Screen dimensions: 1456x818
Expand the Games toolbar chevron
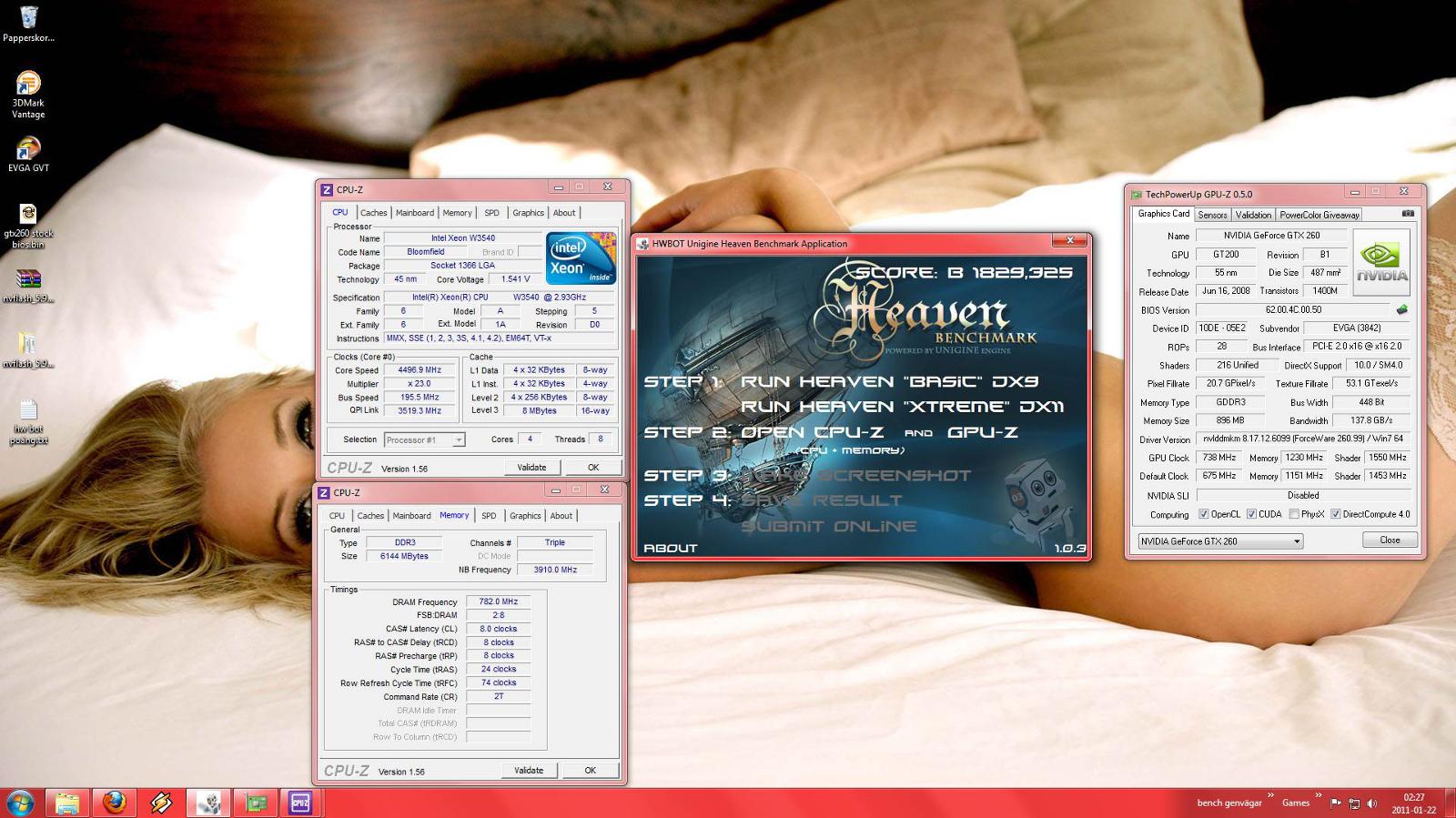1318,796
